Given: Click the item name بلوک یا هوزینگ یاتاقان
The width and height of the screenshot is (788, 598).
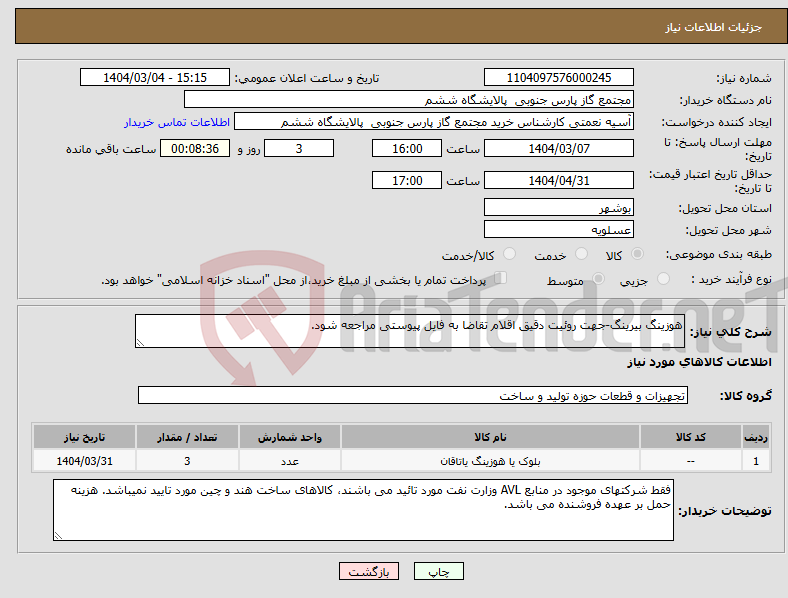Looking at the screenshot, I should [x=490, y=461].
